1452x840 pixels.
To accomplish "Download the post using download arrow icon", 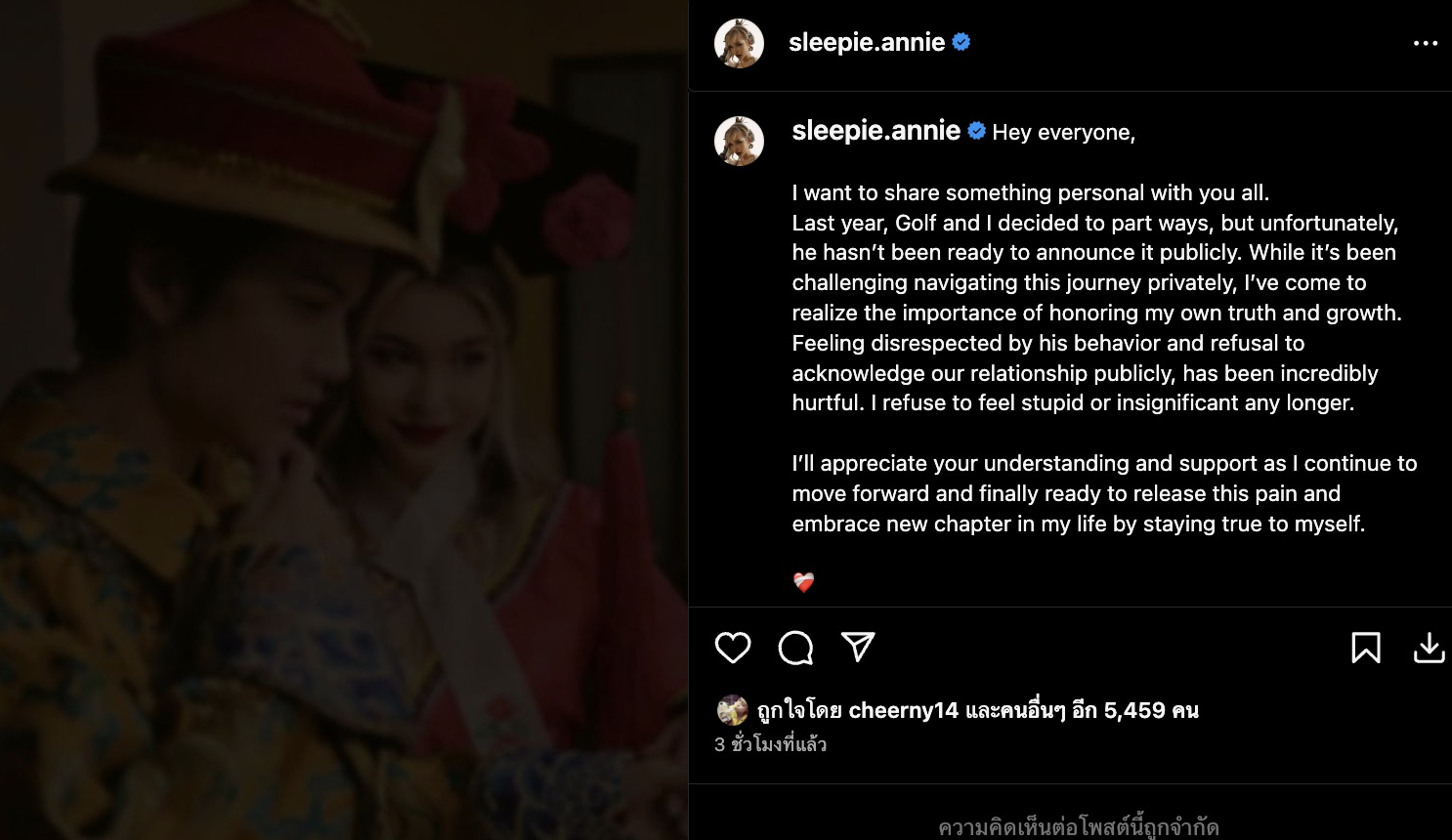I will [x=1429, y=648].
